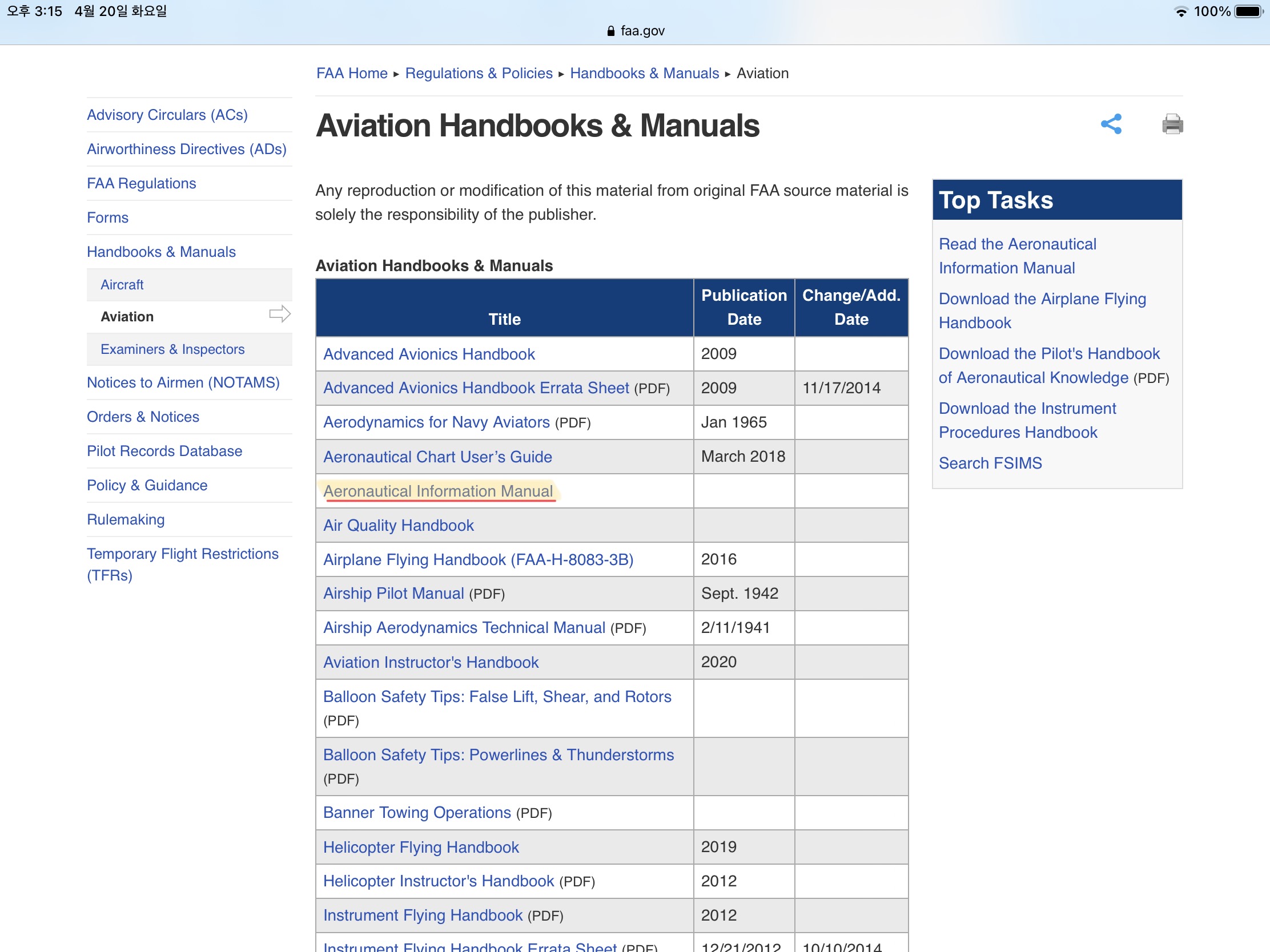Open Helicopter Instructor's Handbook PDF
This screenshot has width=1270, height=952.
click(439, 881)
